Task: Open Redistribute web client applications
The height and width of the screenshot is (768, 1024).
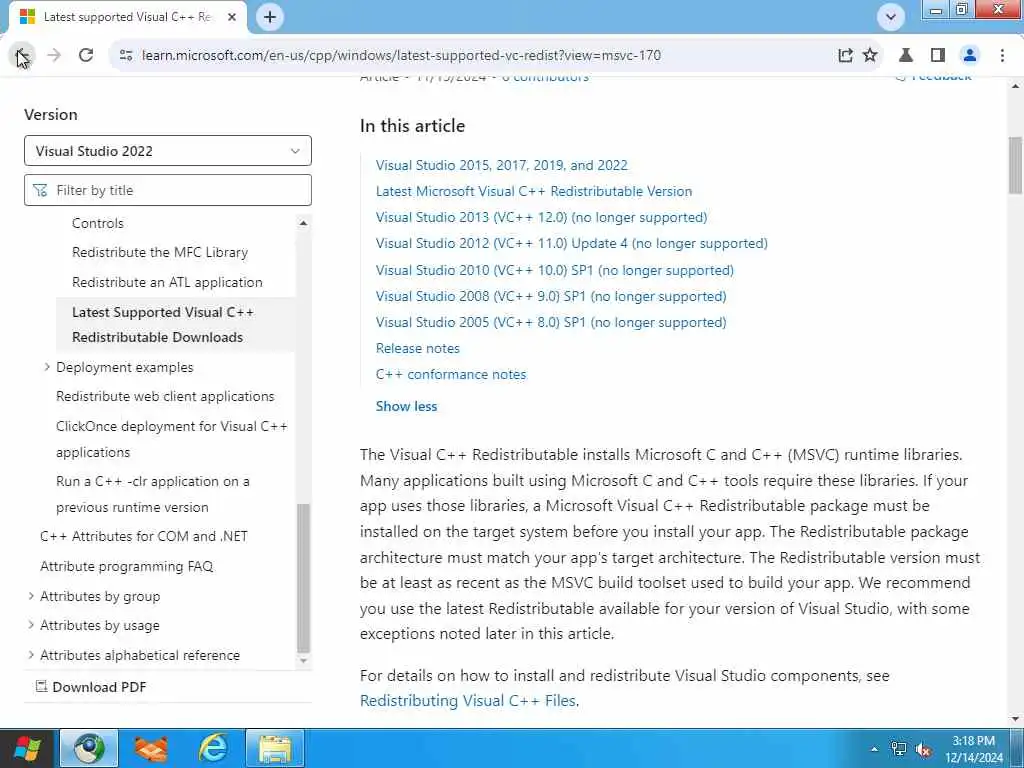Action: [x=165, y=396]
